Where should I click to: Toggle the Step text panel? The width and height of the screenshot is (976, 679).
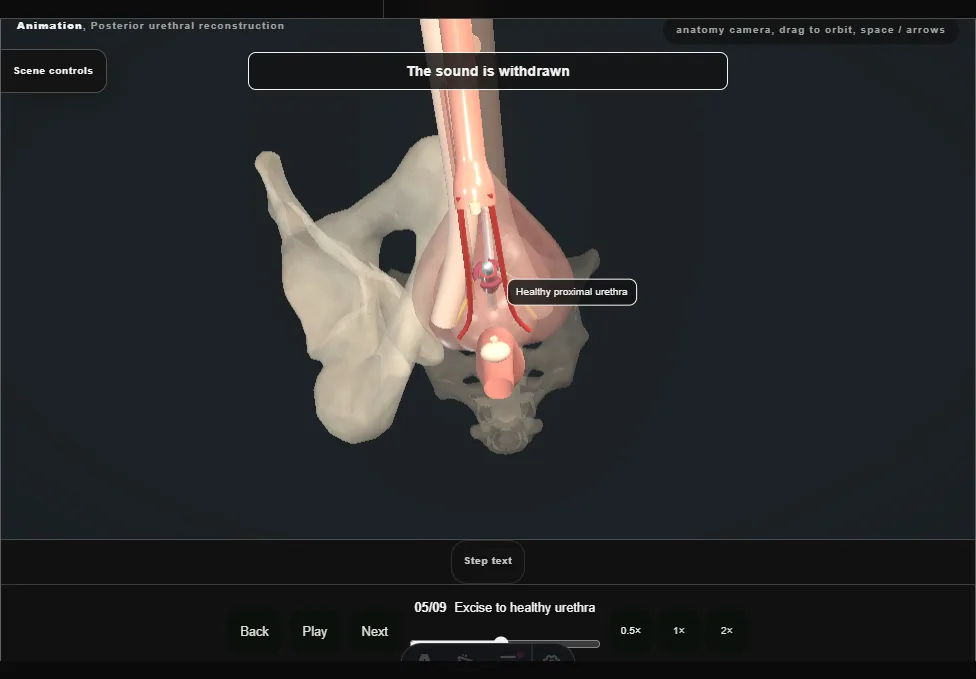click(488, 561)
